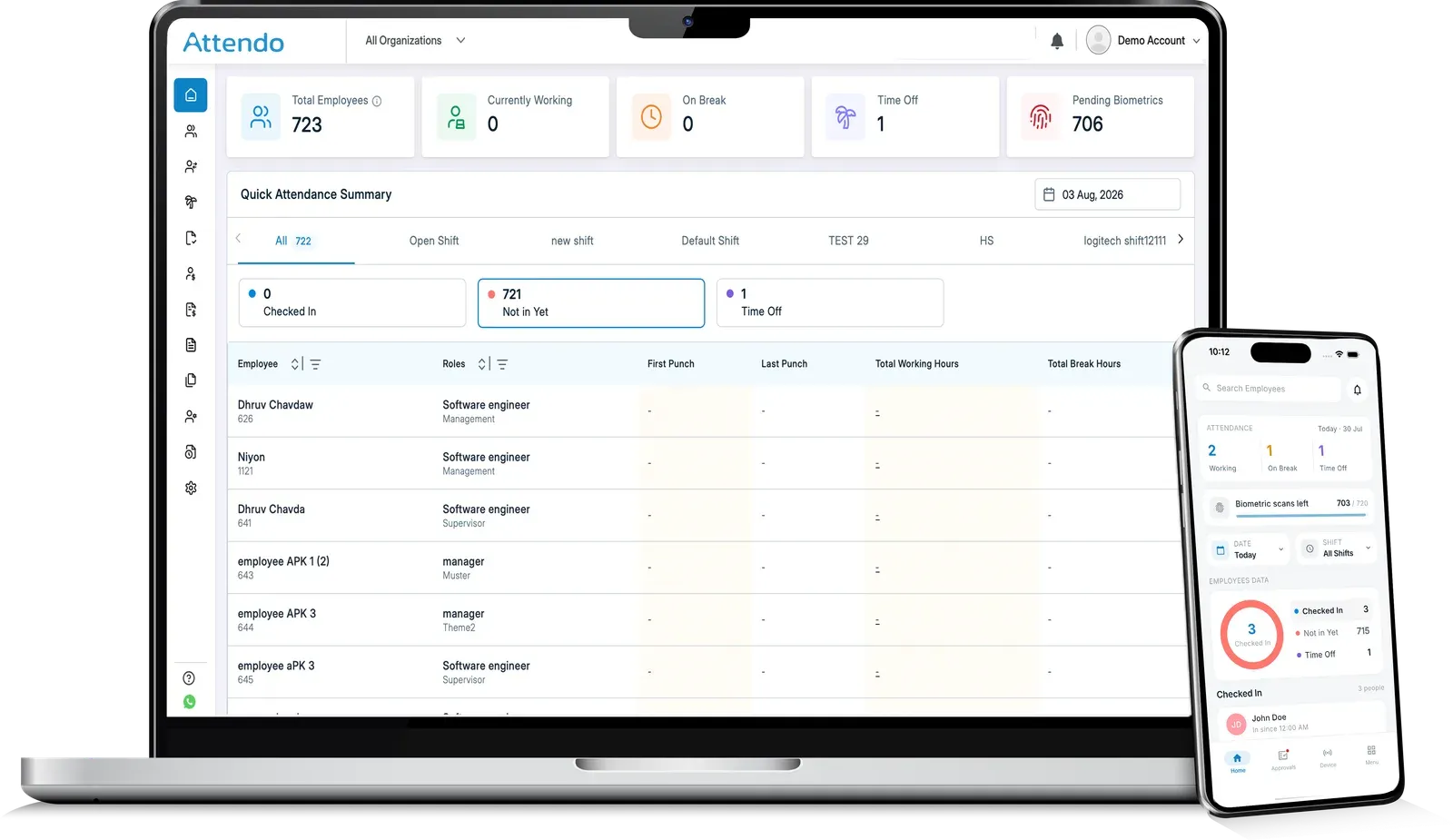Tap the Home tab in the phone app
This screenshot has width=1453, height=840.
click(1237, 763)
